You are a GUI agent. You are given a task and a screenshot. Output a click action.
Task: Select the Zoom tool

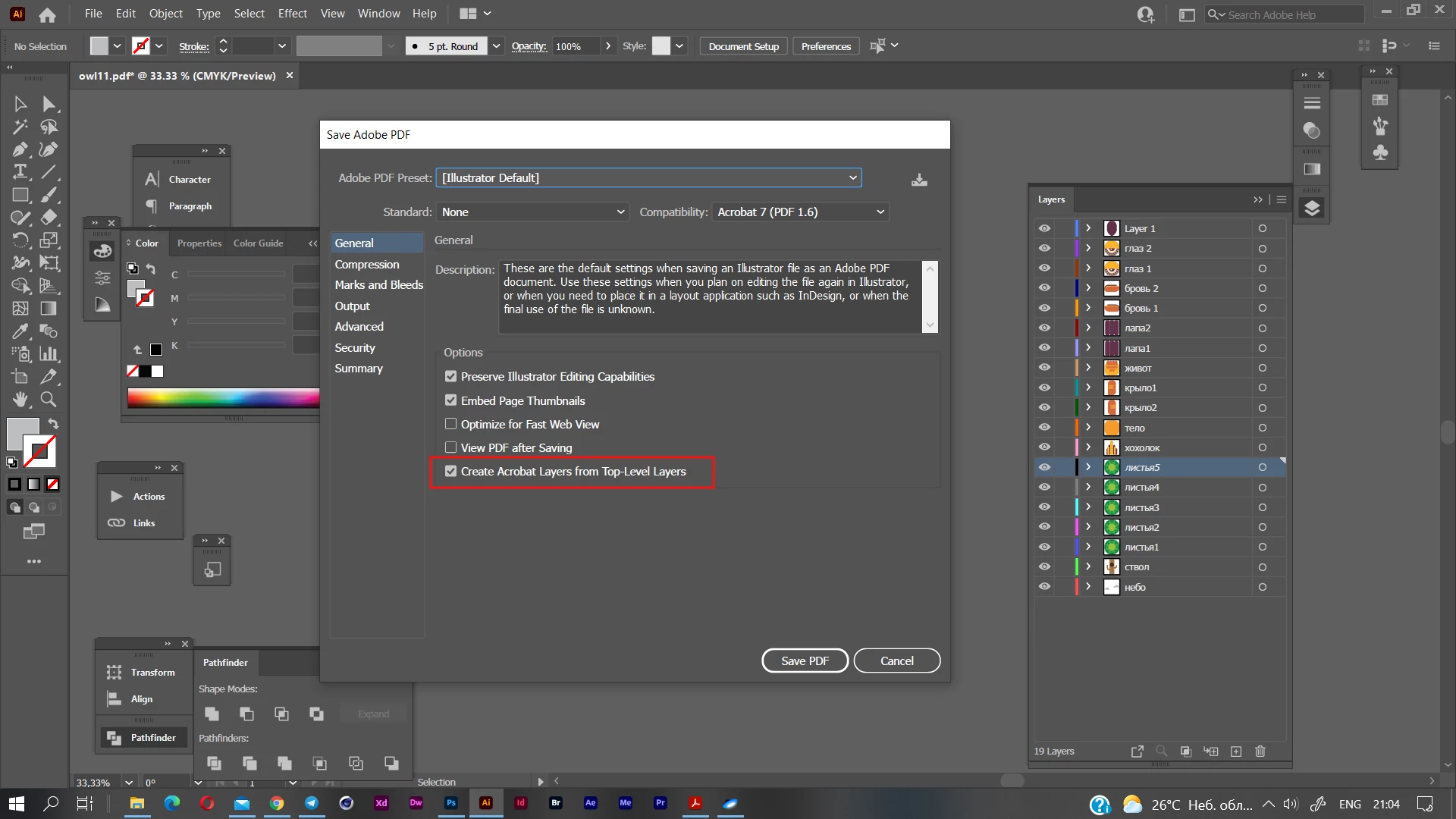(49, 400)
